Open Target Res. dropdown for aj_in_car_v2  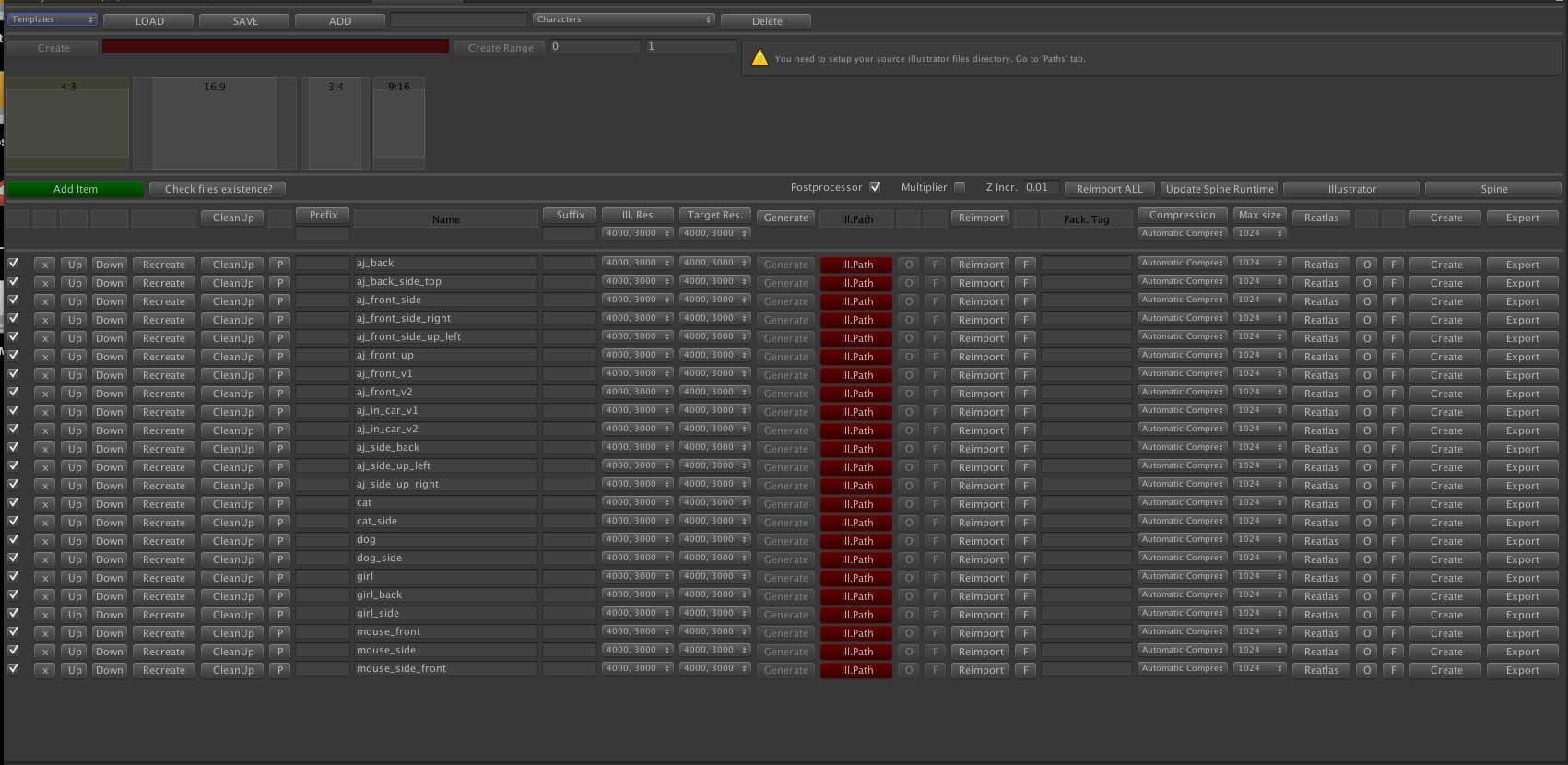click(x=715, y=429)
